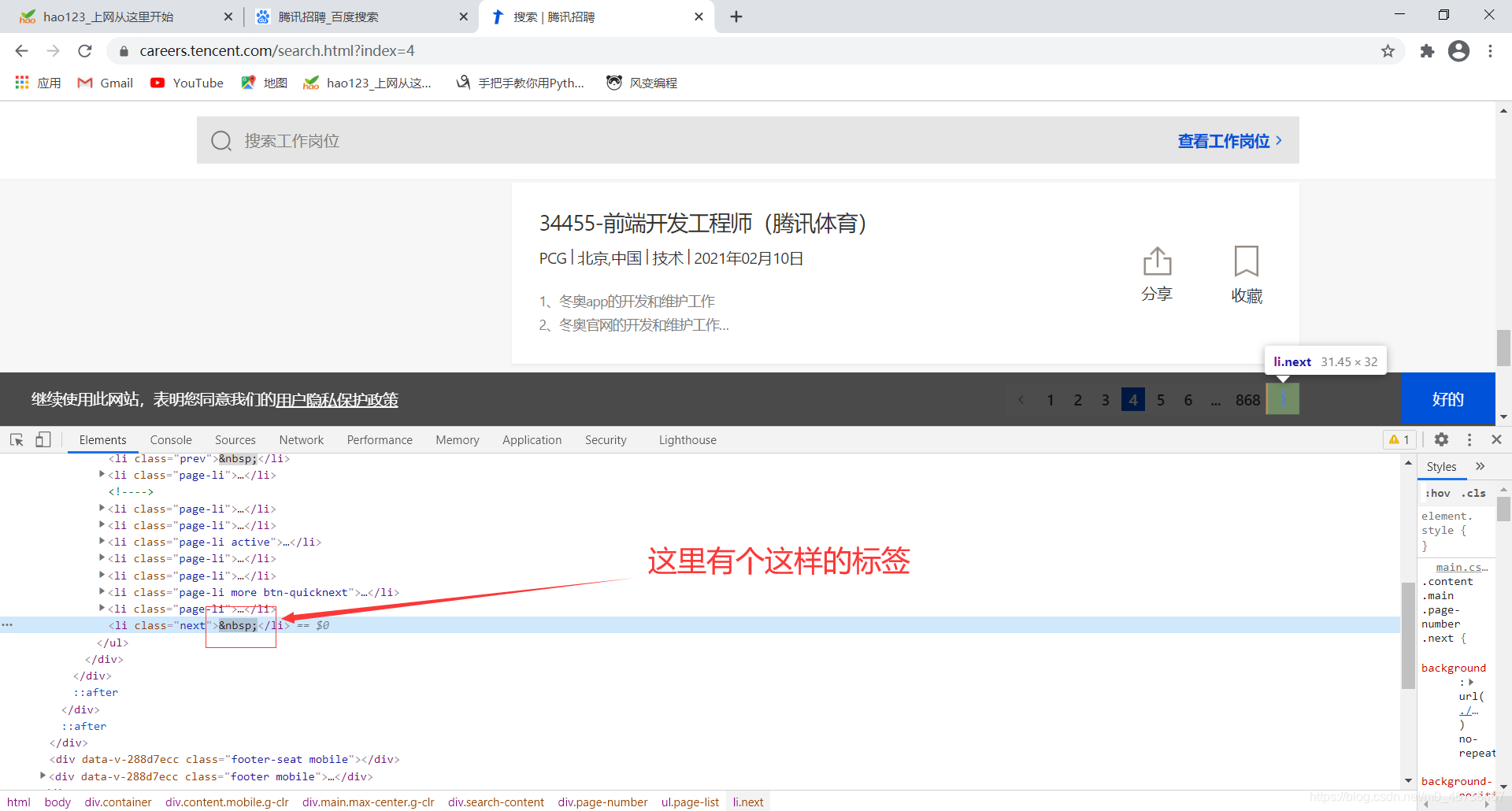Open a new browser tab
The height and width of the screenshot is (811, 1512).
coord(736,17)
